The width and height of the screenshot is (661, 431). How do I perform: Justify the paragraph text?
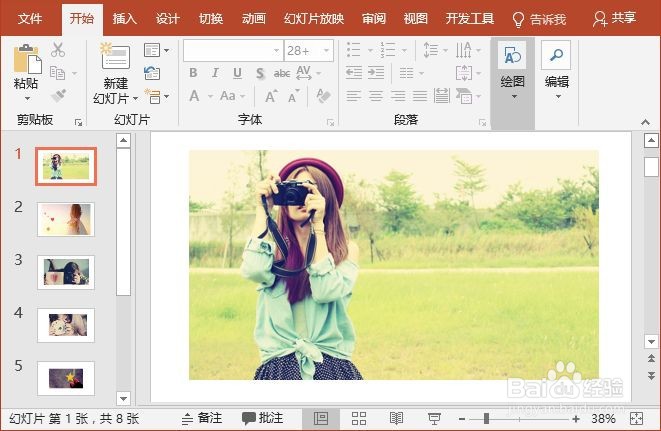419,96
